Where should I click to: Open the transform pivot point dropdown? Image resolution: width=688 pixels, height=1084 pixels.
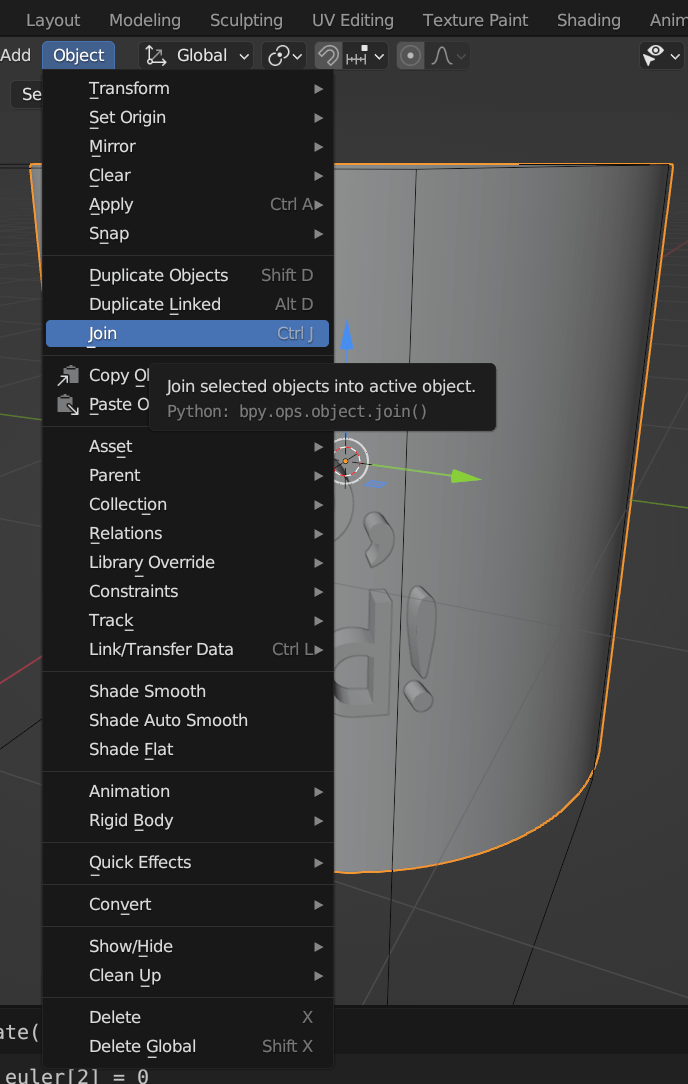(284, 55)
